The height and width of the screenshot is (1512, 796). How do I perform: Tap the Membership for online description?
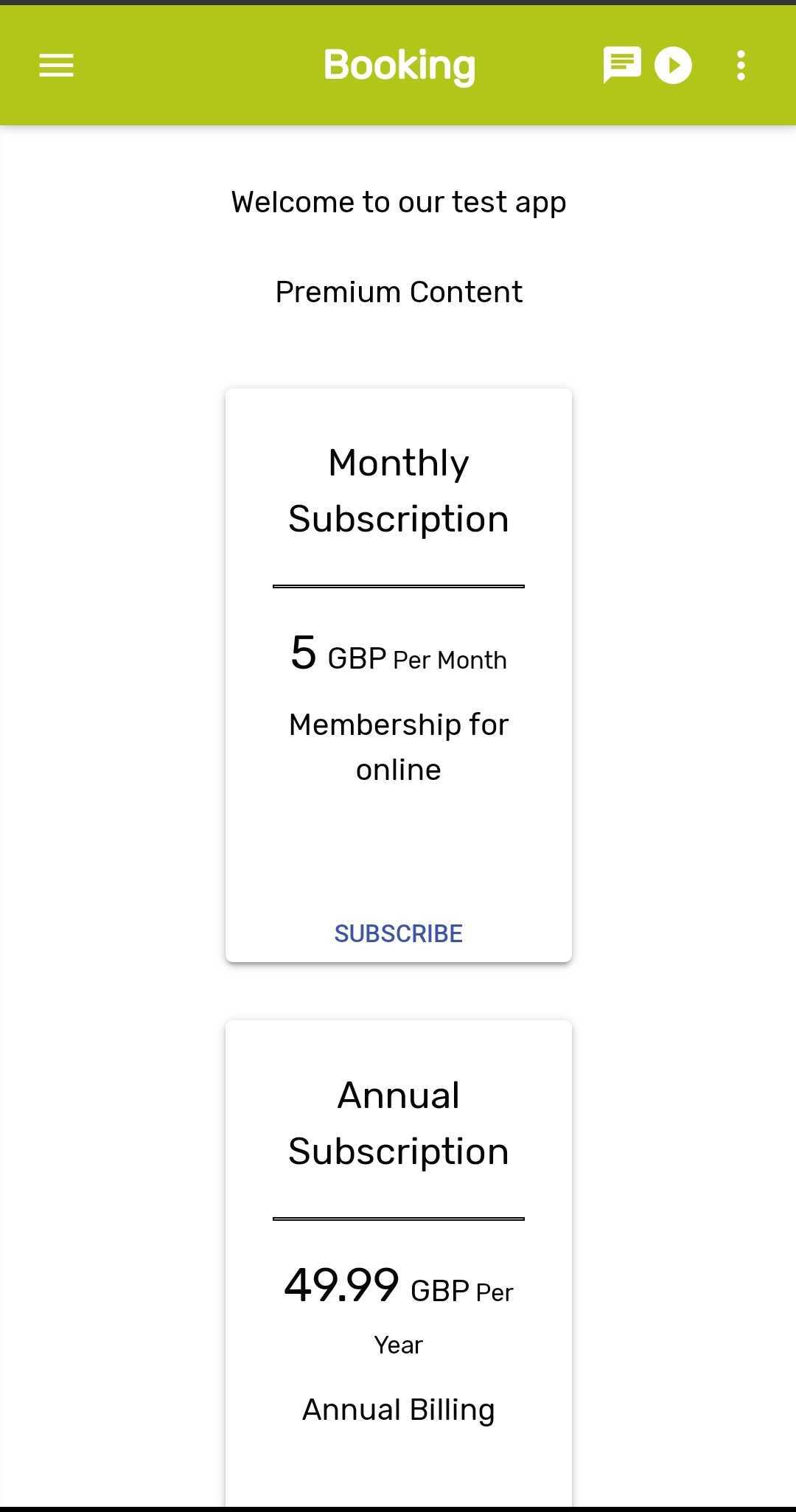click(x=399, y=747)
